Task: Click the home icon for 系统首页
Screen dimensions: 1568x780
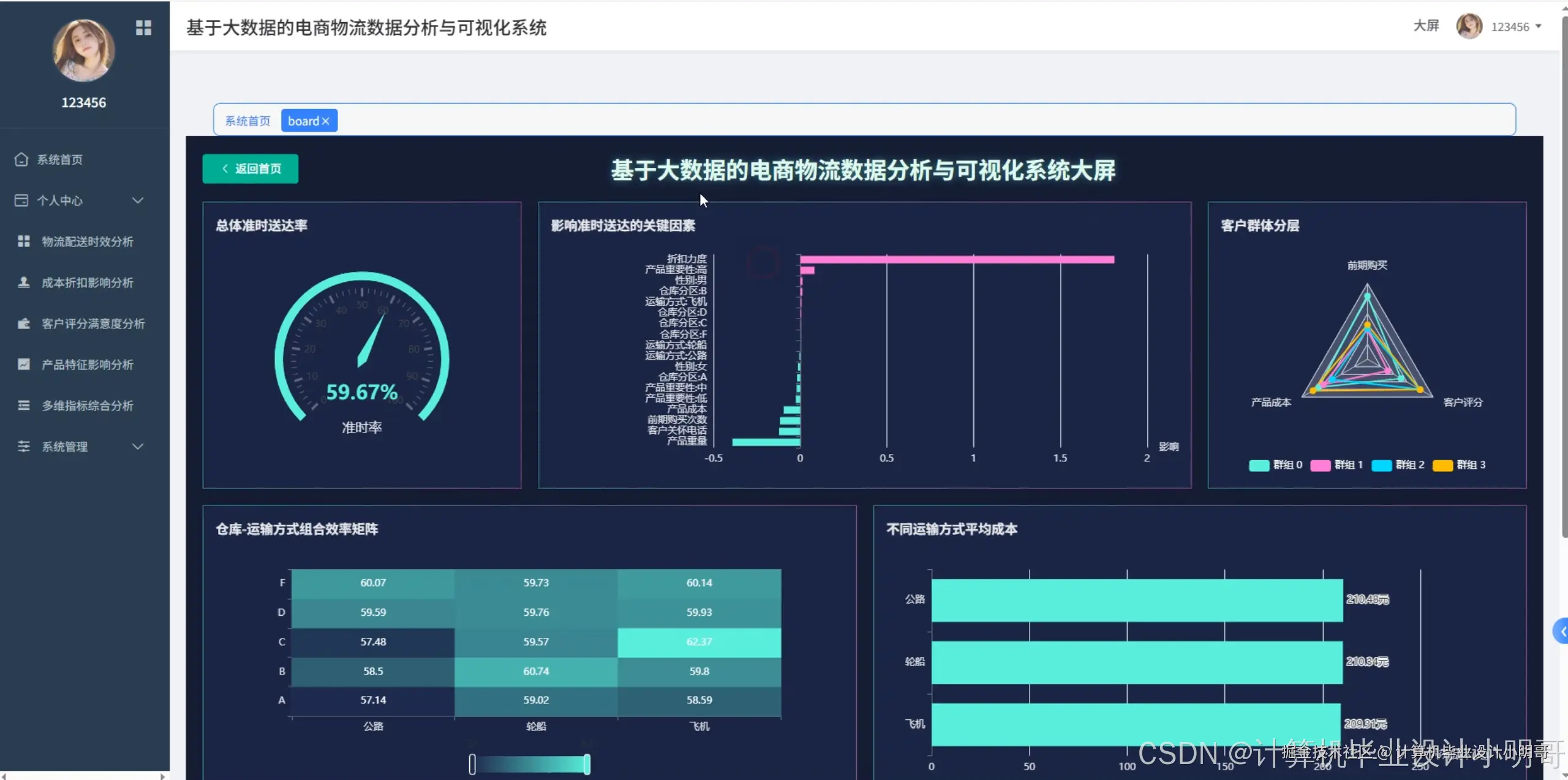Action: coord(21,159)
